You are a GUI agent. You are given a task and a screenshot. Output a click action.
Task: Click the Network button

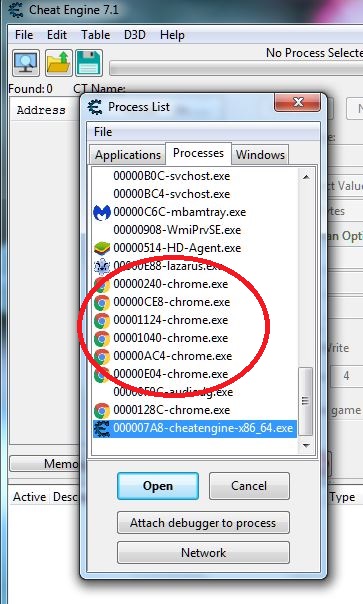[x=203, y=553]
